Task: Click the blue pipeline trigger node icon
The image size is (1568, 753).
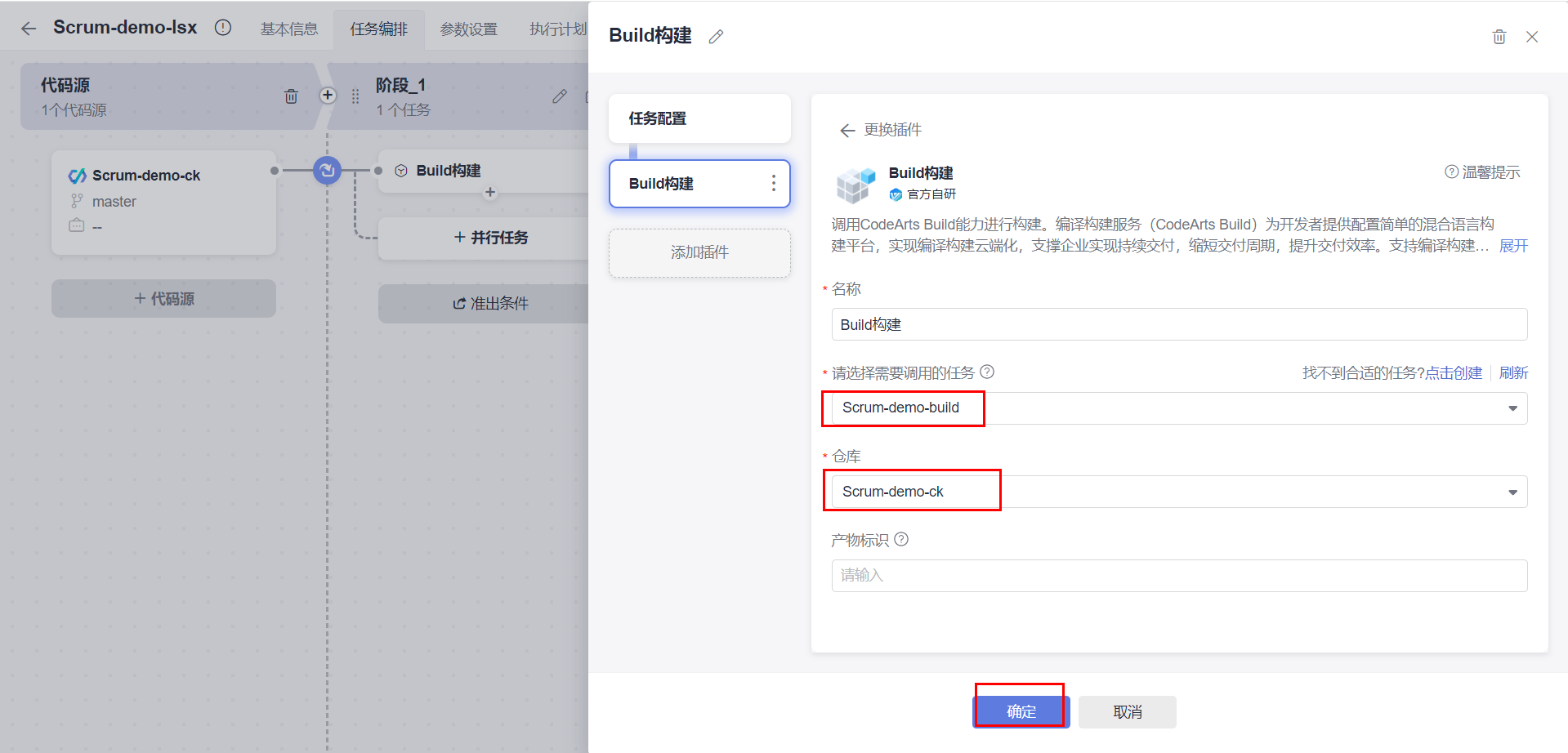Action: tap(328, 170)
